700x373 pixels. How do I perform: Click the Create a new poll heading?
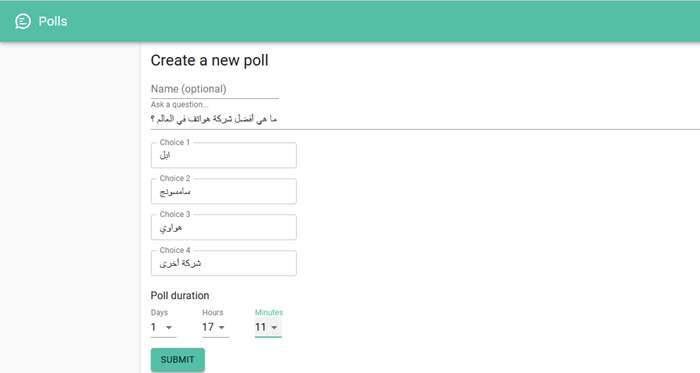point(209,60)
